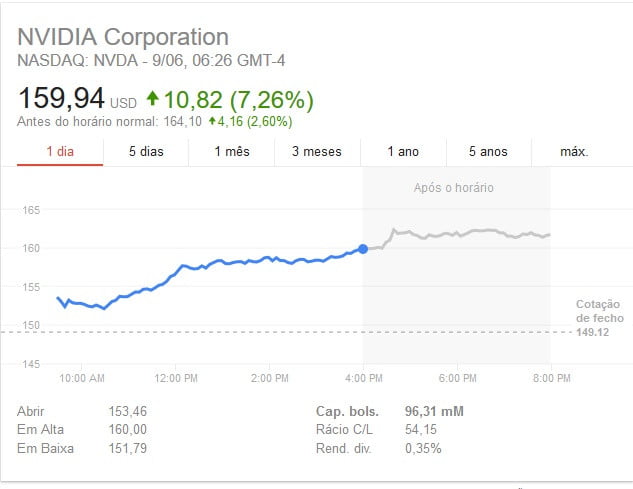Click the "NVIDIA Corporation" title
633x489 pixels.
tap(123, 38)
